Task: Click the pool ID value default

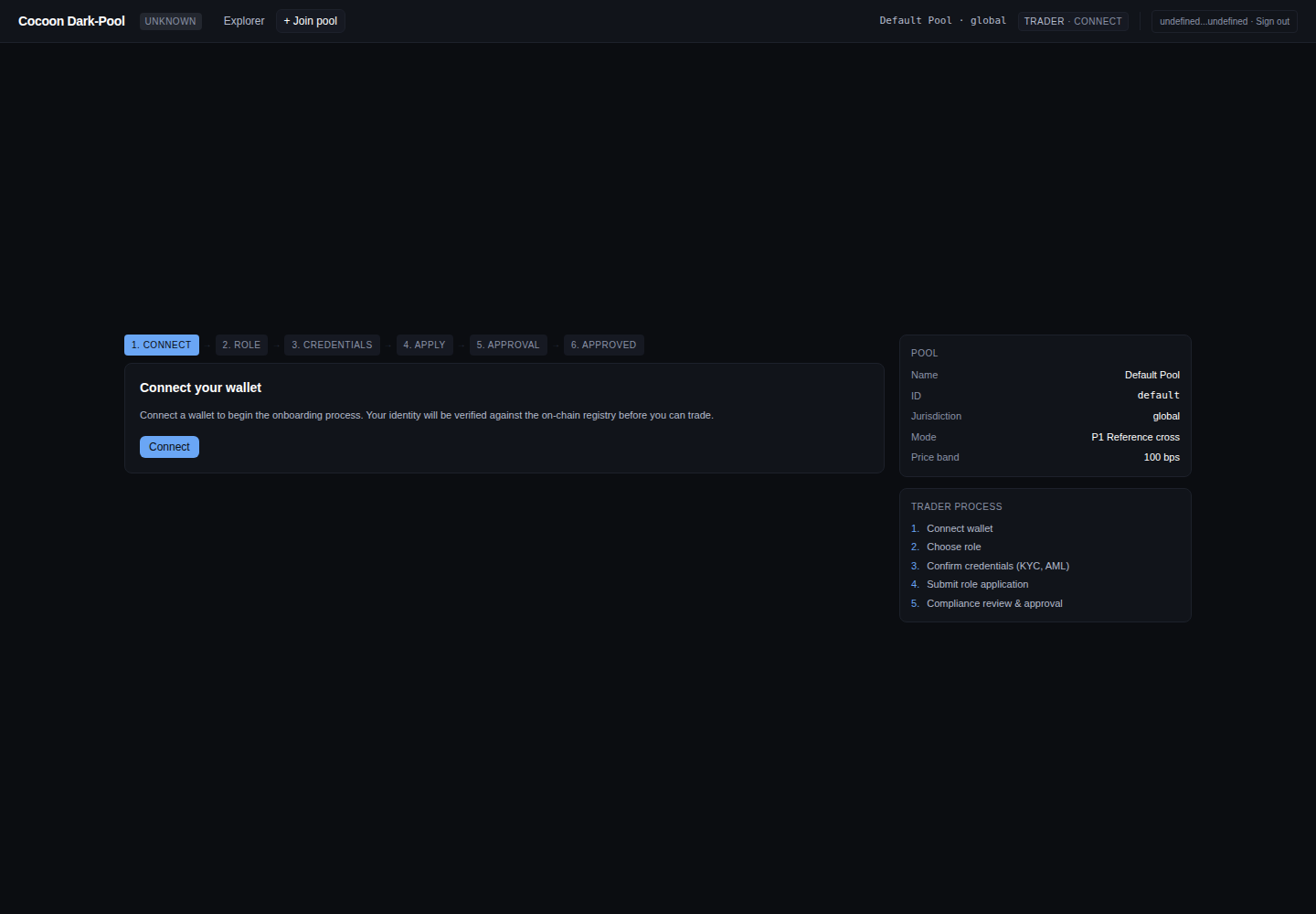Action: tap(1158, 395)
